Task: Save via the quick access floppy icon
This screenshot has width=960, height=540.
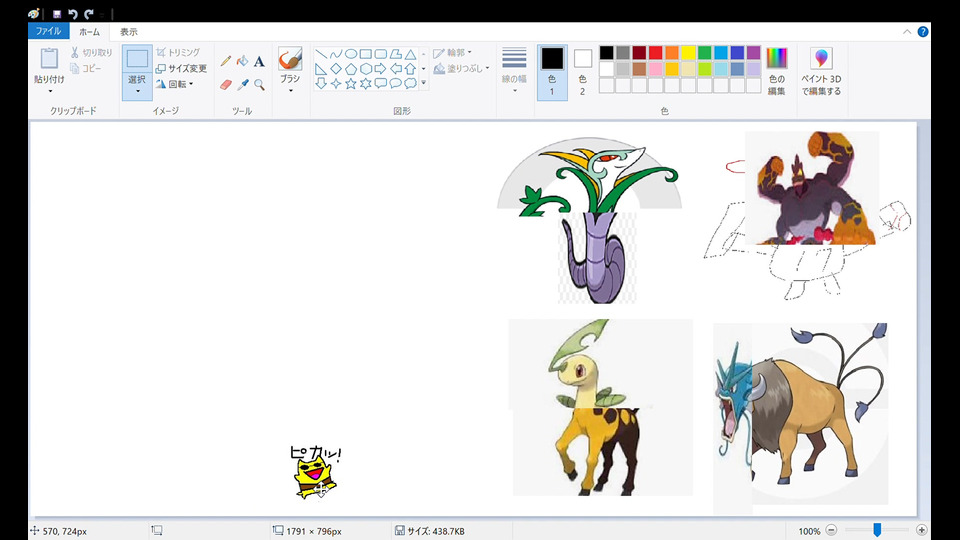Action: tap(57, 13)
